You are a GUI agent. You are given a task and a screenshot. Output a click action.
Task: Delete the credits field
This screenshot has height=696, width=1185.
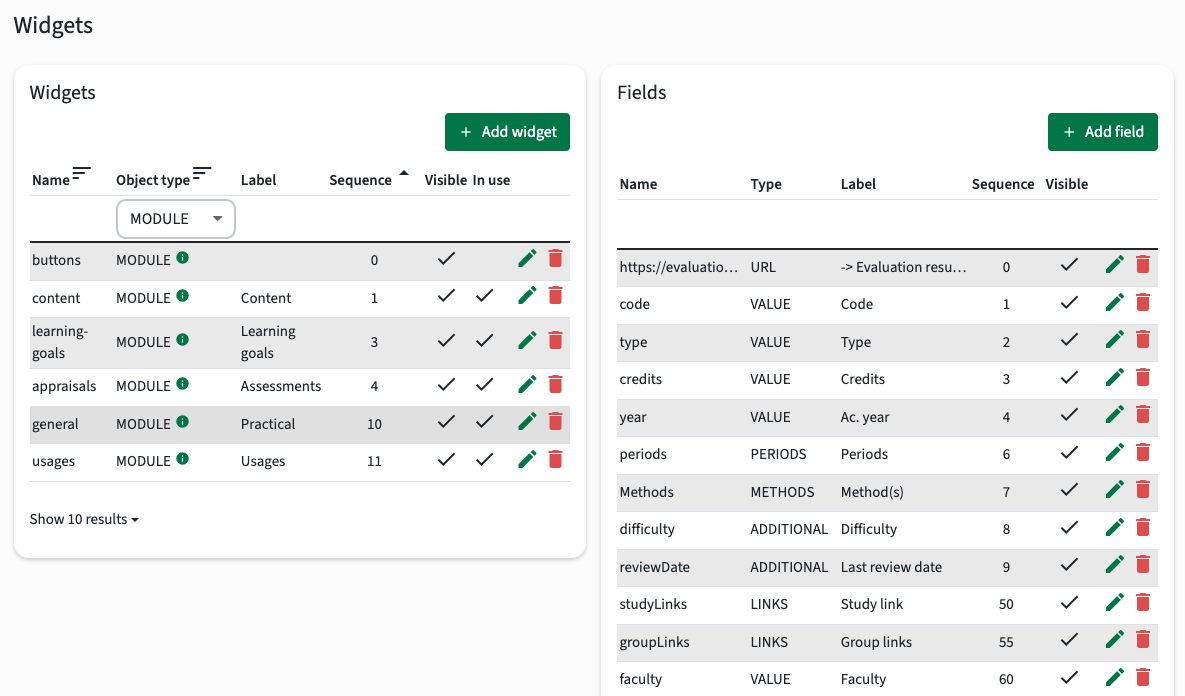pos(1143,377)
